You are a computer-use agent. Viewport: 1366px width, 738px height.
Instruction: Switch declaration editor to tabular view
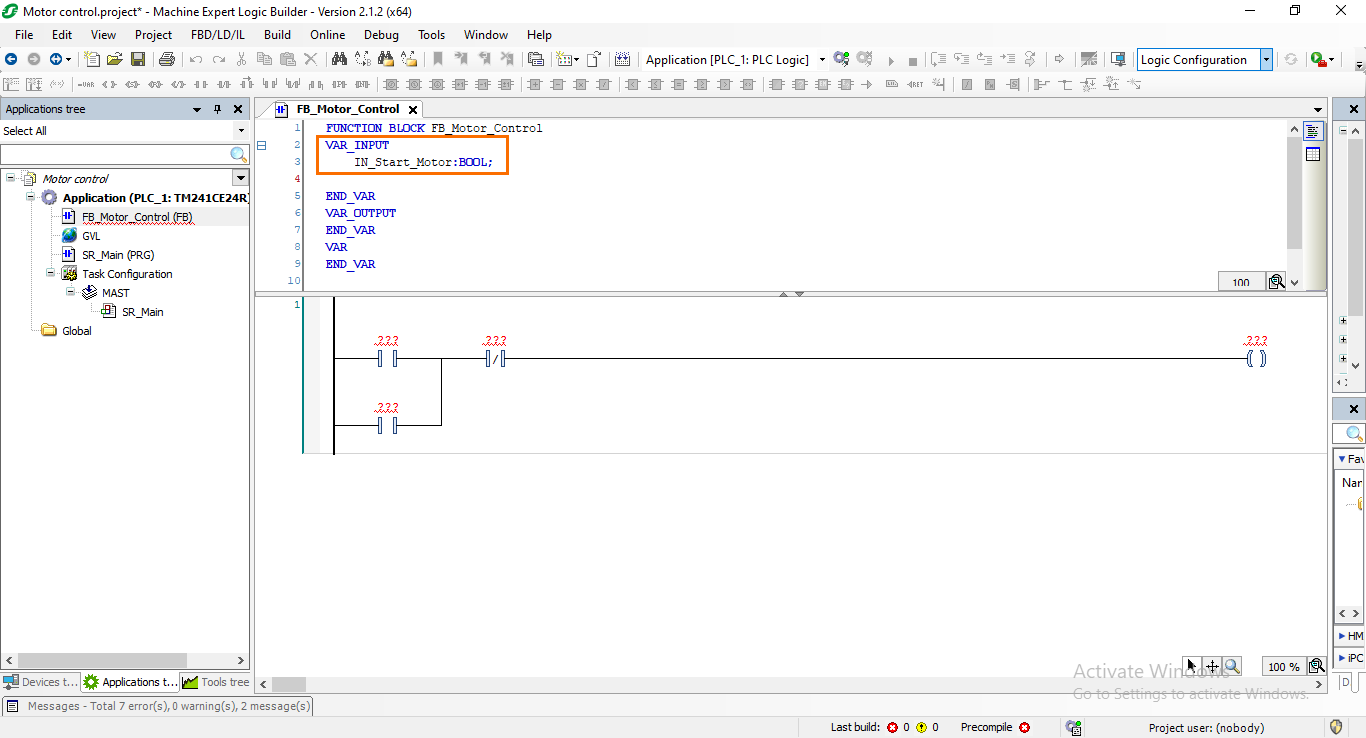pyautogui.click(x=1313, y=154)
